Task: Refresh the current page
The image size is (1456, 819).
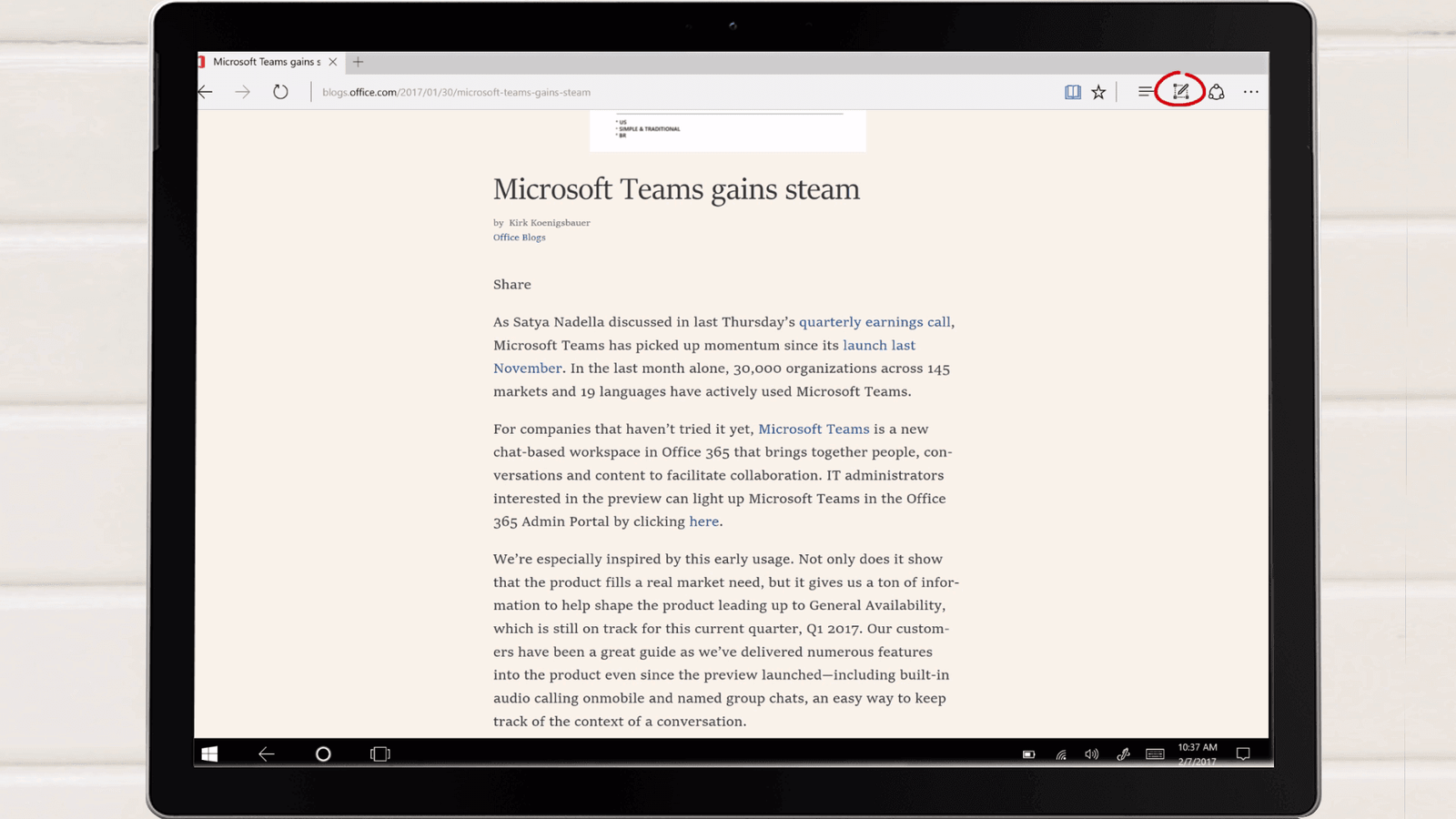Action: point(280,92)
